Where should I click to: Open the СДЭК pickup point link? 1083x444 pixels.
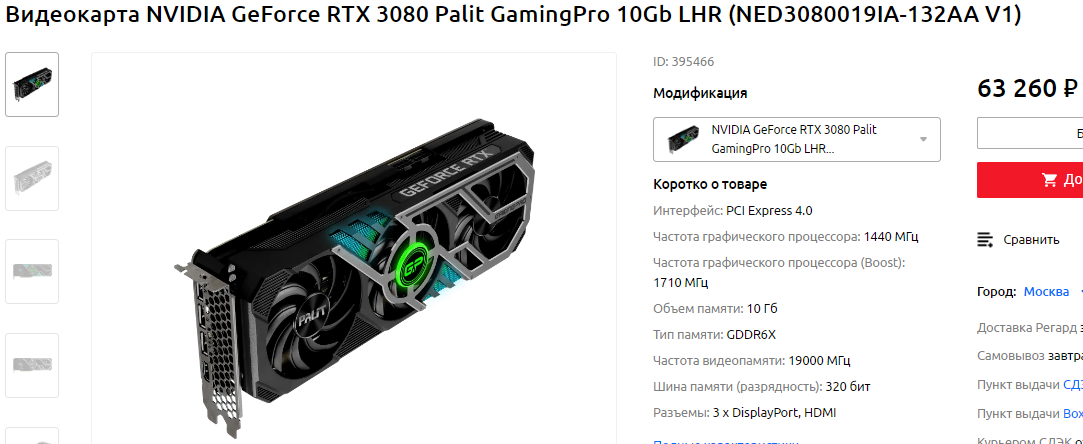coord(1073,385)
